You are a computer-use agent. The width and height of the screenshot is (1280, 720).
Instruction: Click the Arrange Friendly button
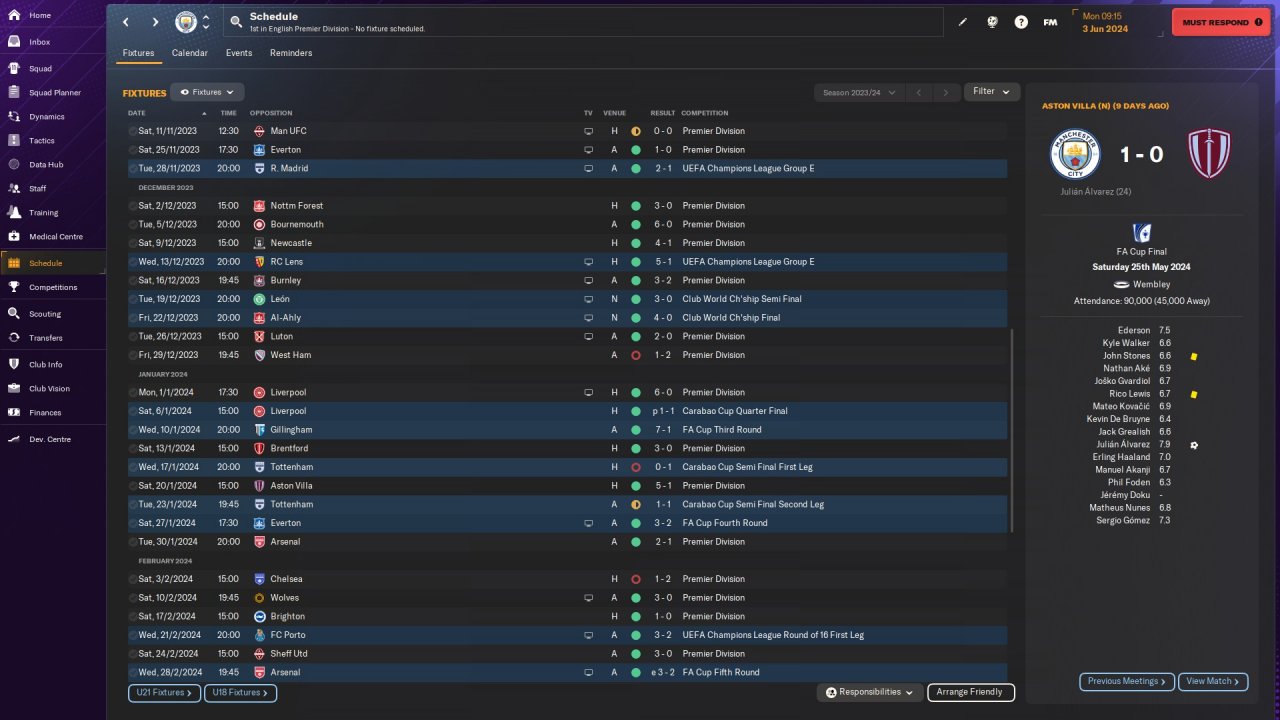(971, 692)
